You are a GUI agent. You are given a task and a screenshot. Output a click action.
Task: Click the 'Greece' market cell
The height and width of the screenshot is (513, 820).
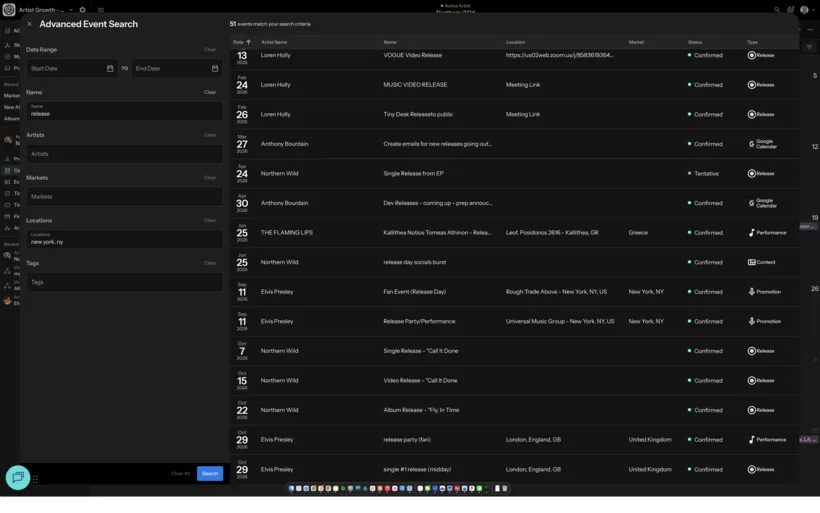click(638, 233)
